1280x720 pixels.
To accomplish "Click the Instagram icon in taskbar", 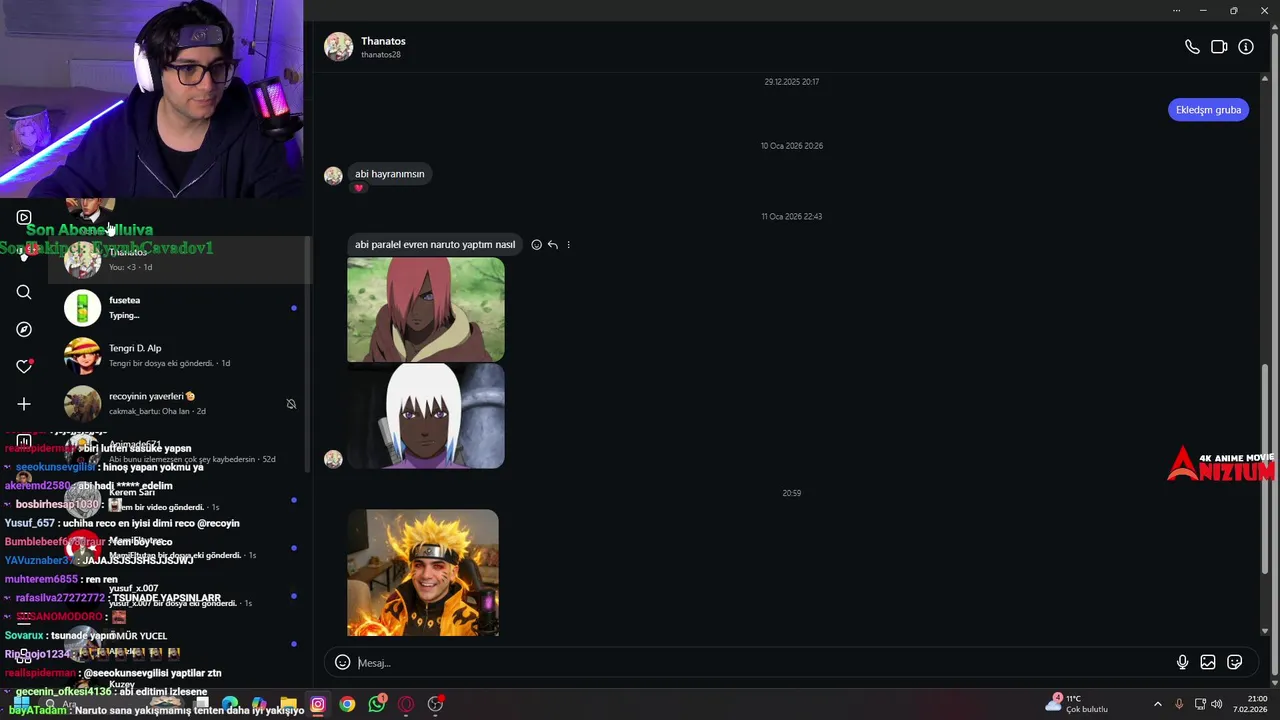I will 318,704.
